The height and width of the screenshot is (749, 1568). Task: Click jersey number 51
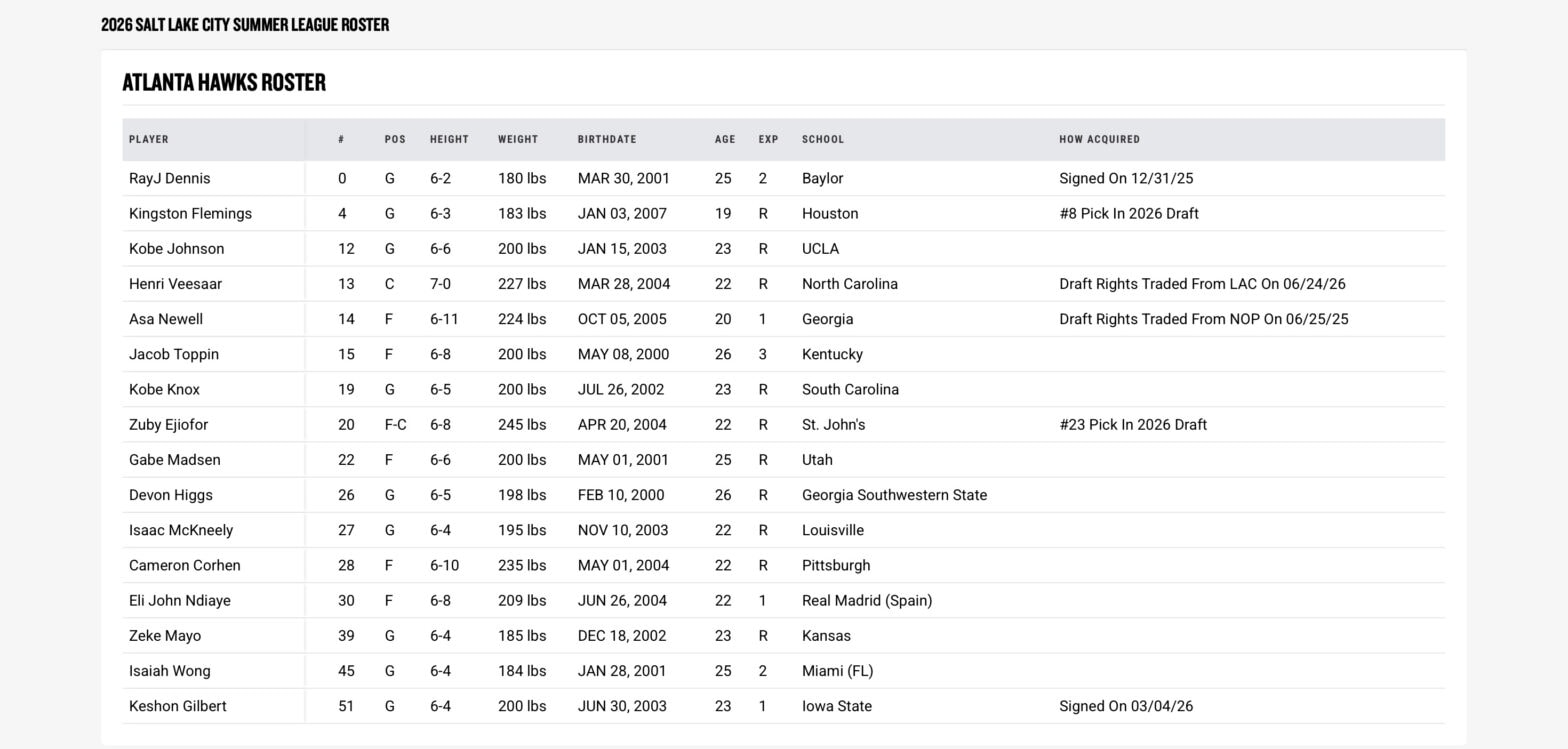pyautogui.click(x=346, y=706)
